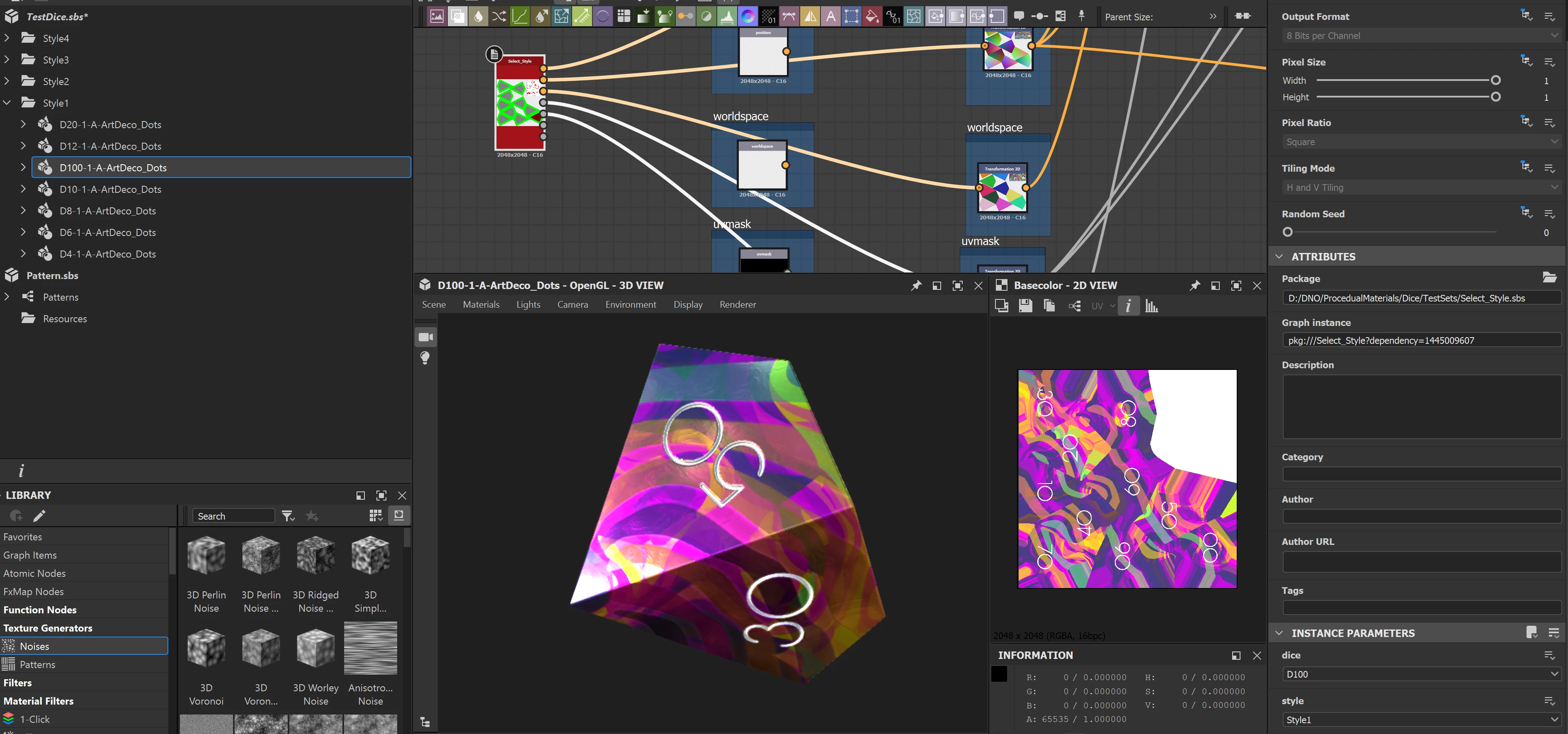Image resolution: width=1568 pixels, height=734 pixels.
Task: Click the light bulb icon in 3D view
Action: tap(425, 357)
